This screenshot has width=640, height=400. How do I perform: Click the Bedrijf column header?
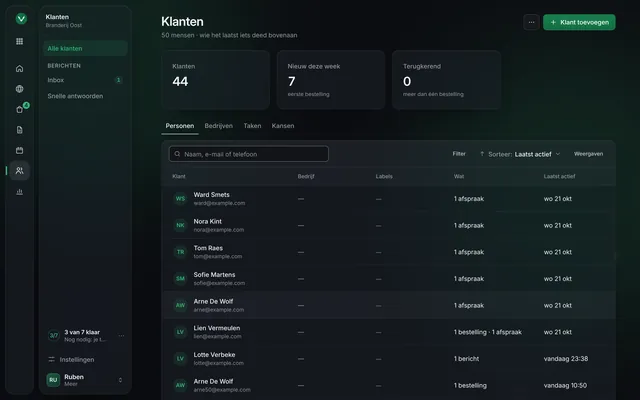306,176
